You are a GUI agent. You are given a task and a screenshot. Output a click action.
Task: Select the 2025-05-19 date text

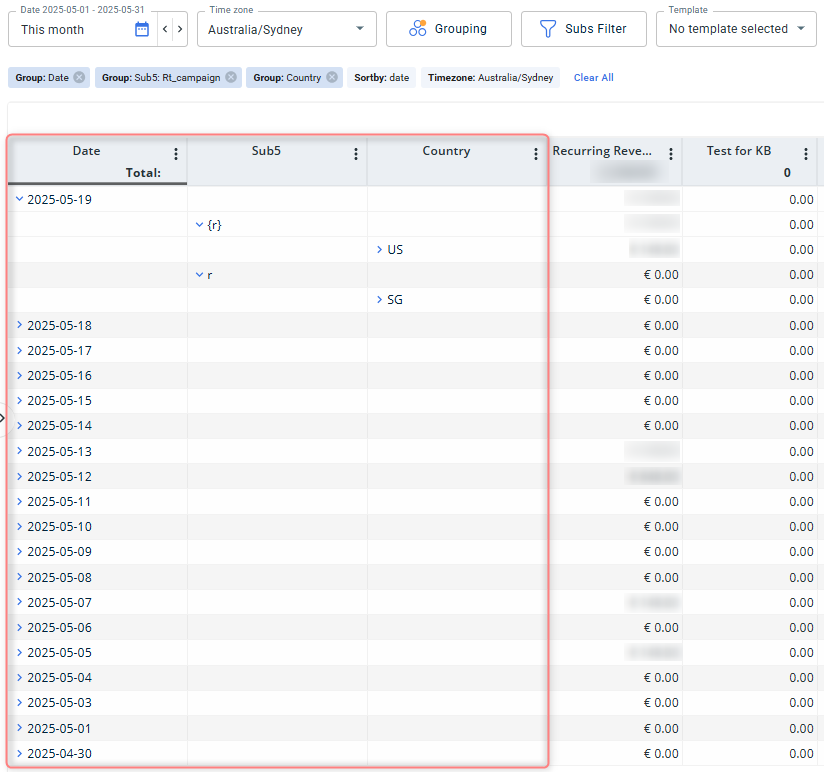[x=59, y=200]
